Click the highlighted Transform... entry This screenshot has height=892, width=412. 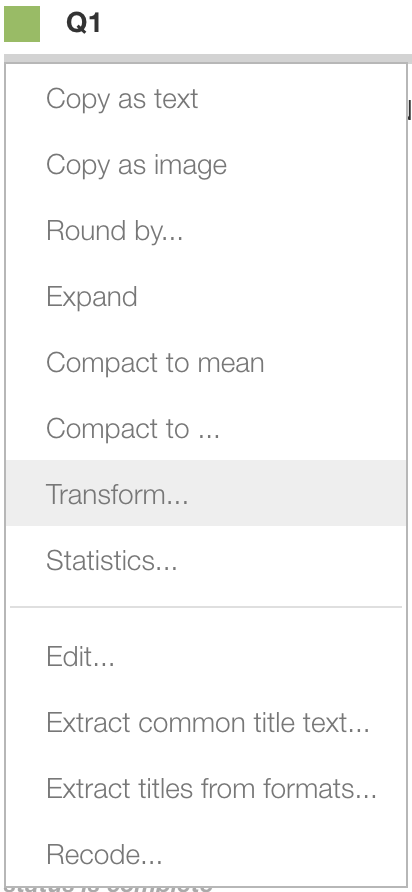206,493
